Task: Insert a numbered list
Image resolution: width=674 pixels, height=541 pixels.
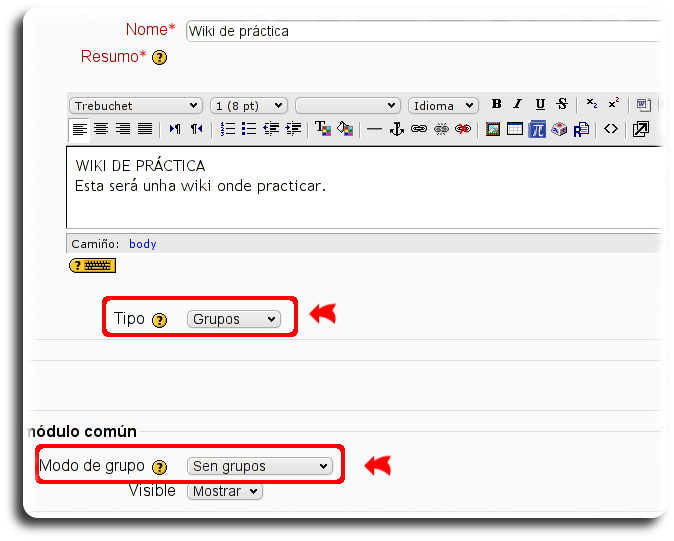Action: click(227, 129)
